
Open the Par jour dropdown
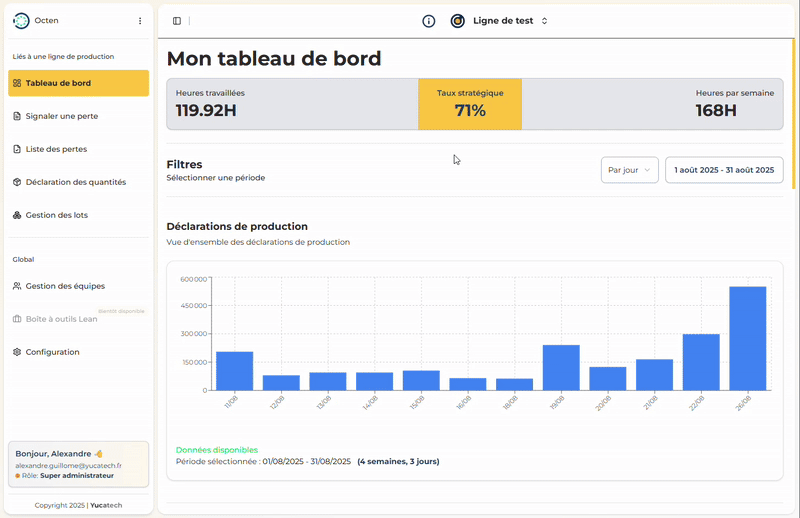629,170
